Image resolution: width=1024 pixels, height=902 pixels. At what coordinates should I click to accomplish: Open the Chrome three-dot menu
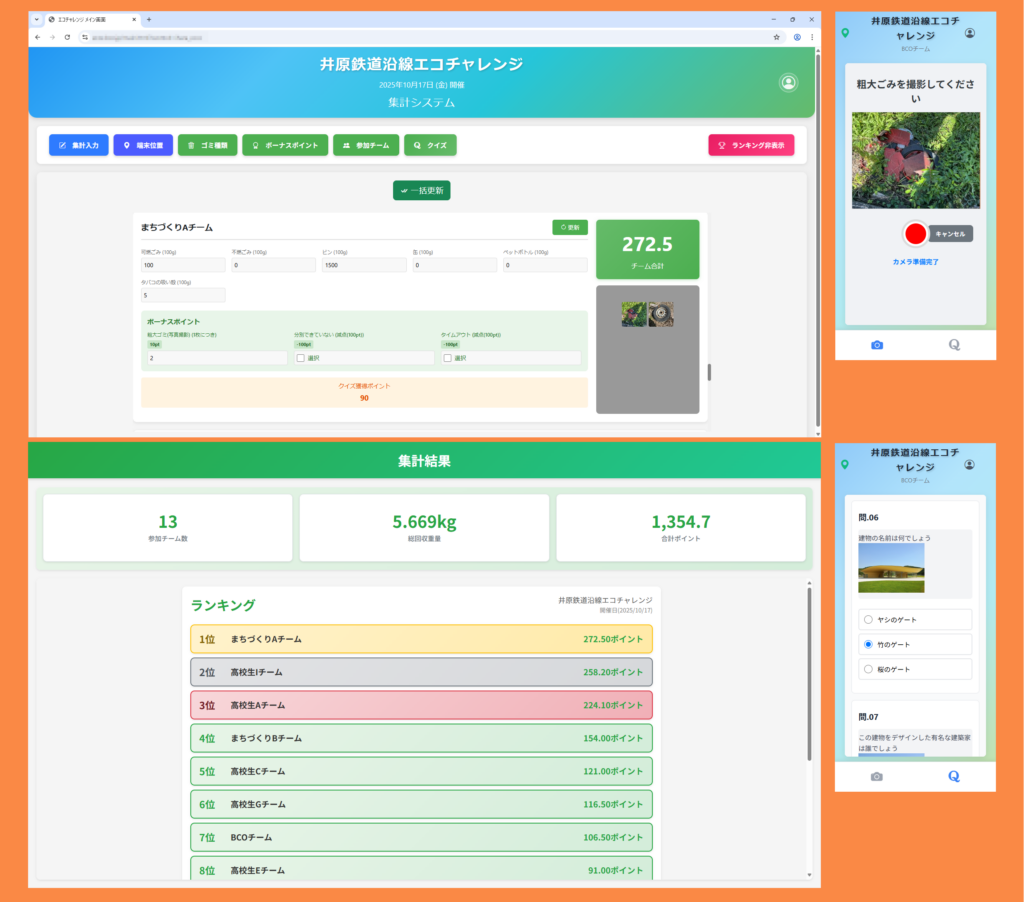tap(811, 37)
